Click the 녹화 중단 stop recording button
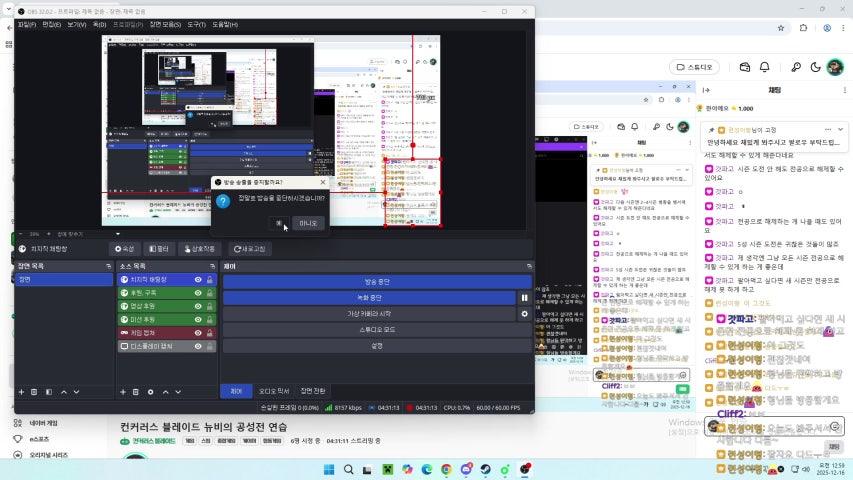The height and width of the screenshot is (480, 853). [x=369, y=298]
